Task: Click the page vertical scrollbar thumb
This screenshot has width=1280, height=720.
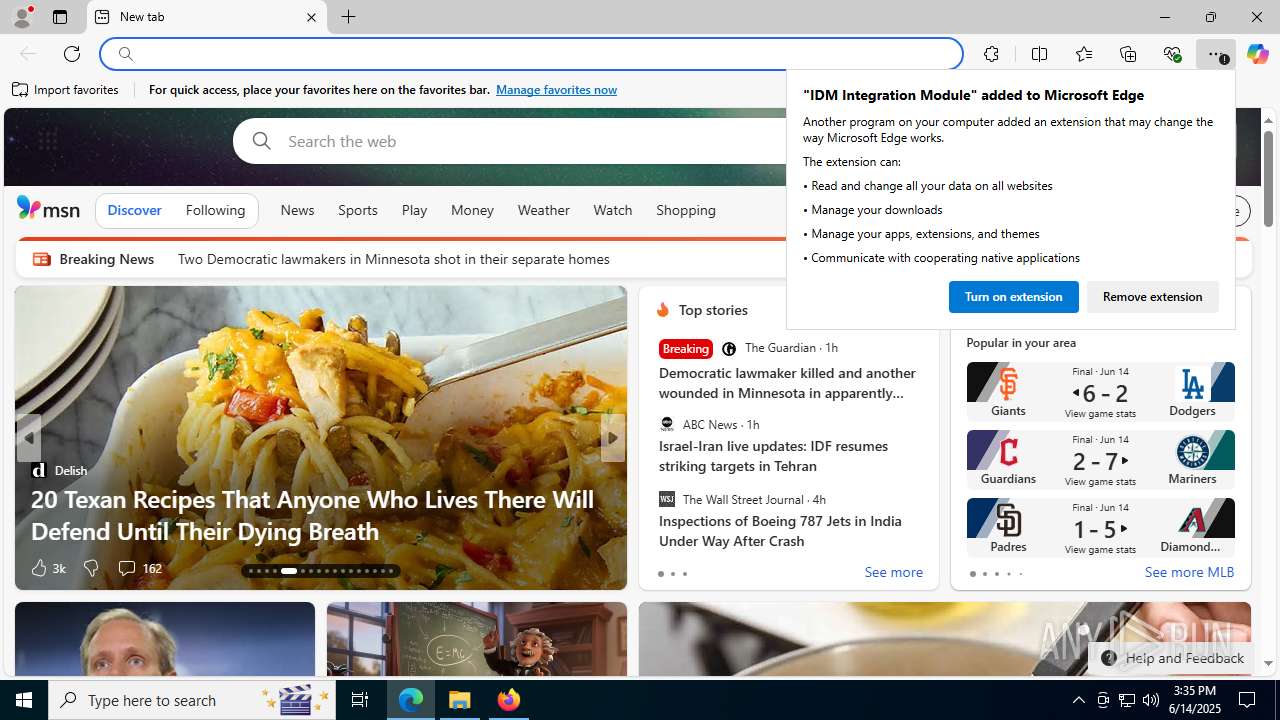Action: 1268,178
